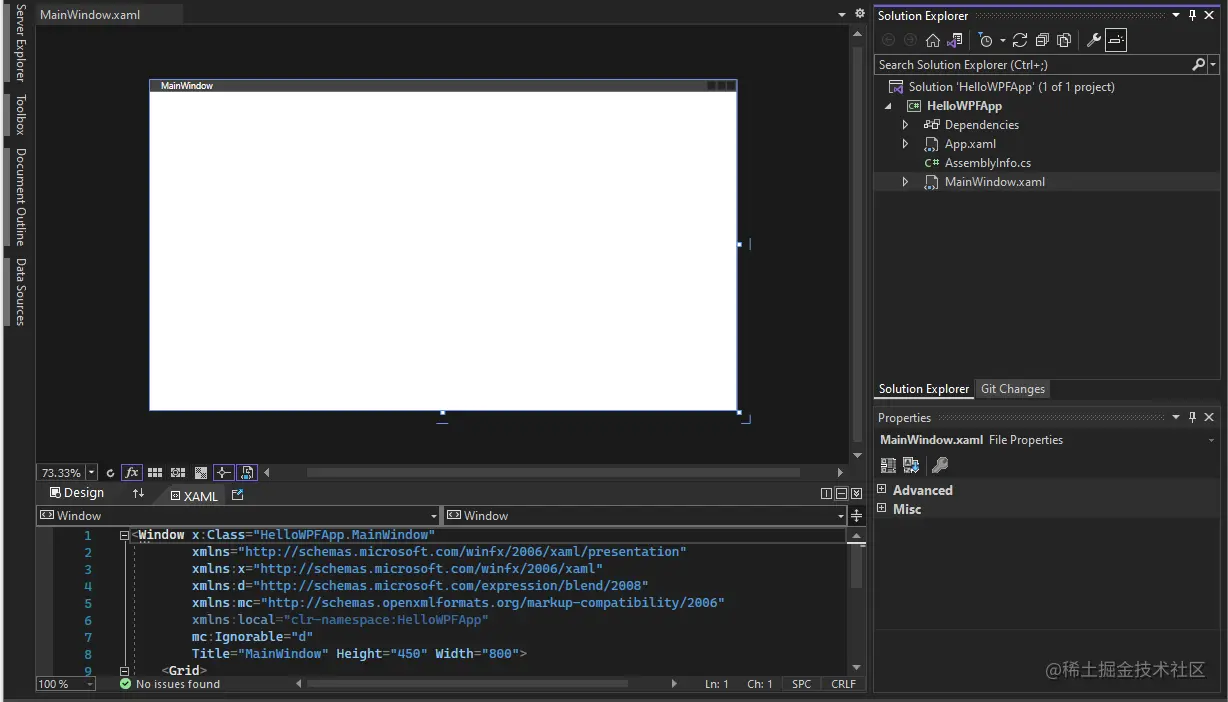Expand the Advanced properties section

881,490
